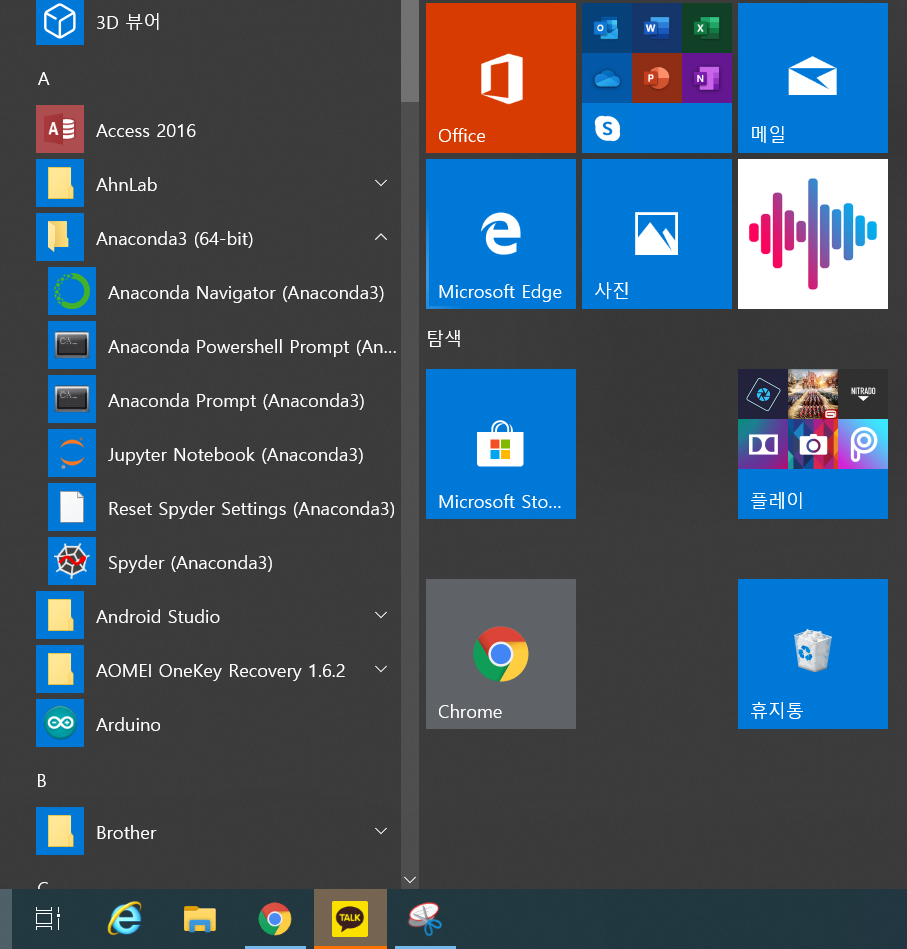Expand the Brother folder chevron
The image size is (907, 949).
381,831
